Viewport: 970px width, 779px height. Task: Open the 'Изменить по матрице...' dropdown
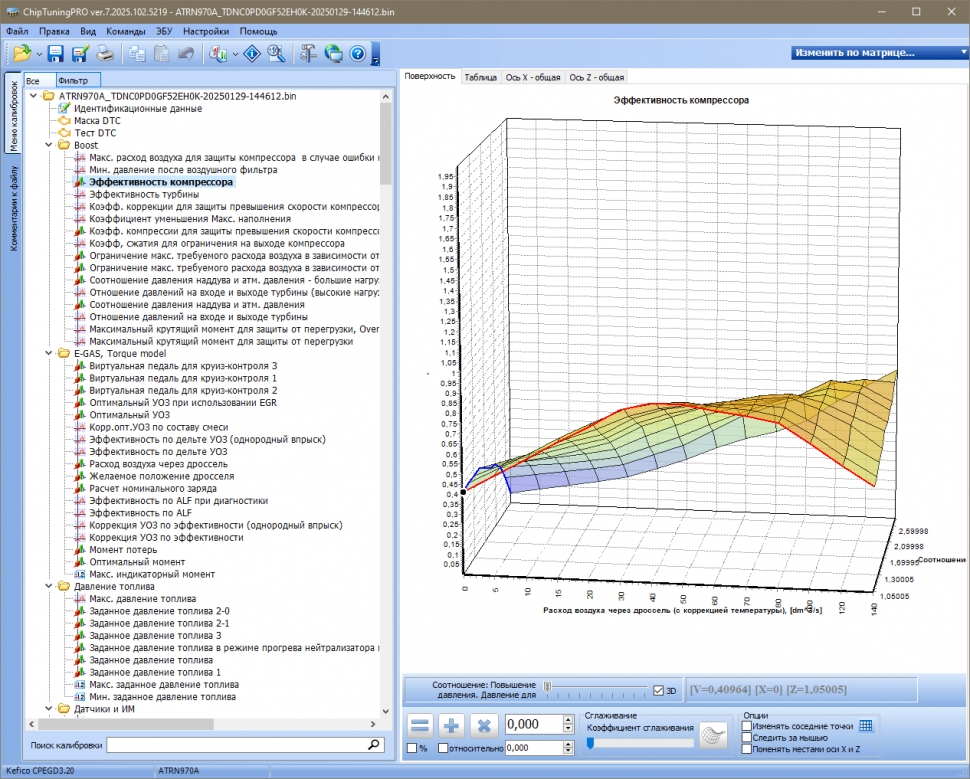[877, 53]
